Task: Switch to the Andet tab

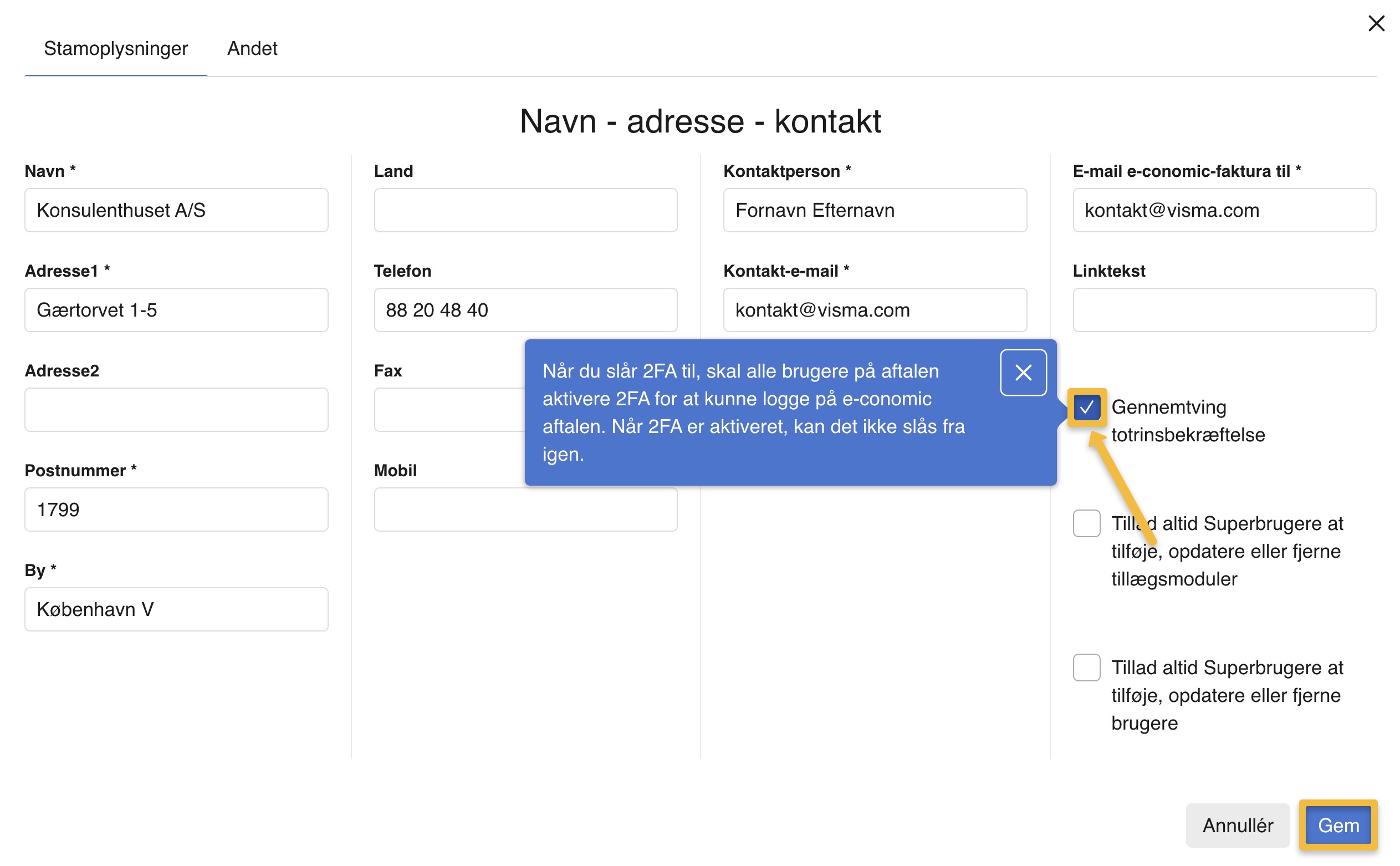Action: [x=252, y=49]
